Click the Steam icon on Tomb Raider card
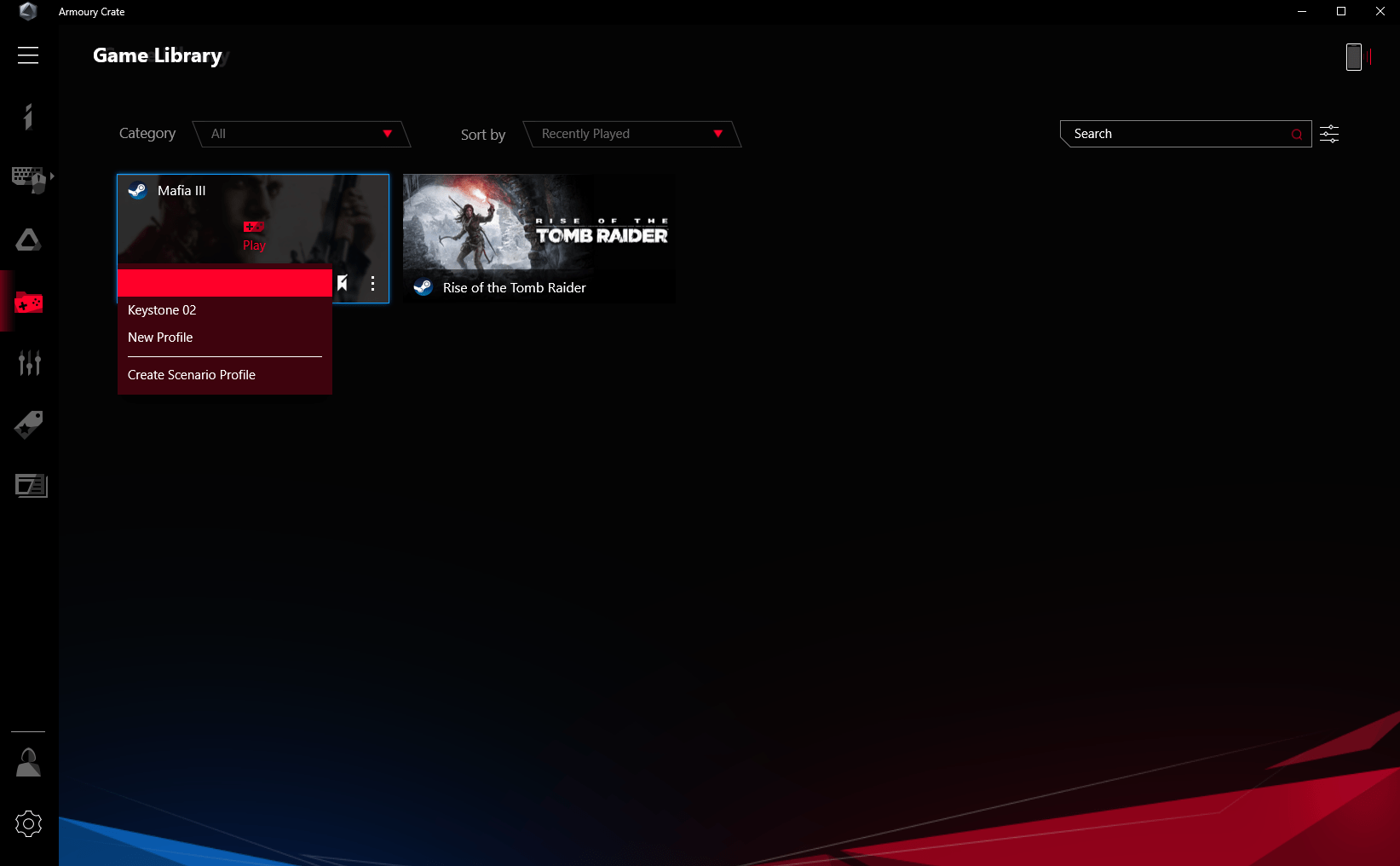 [423, 287]
